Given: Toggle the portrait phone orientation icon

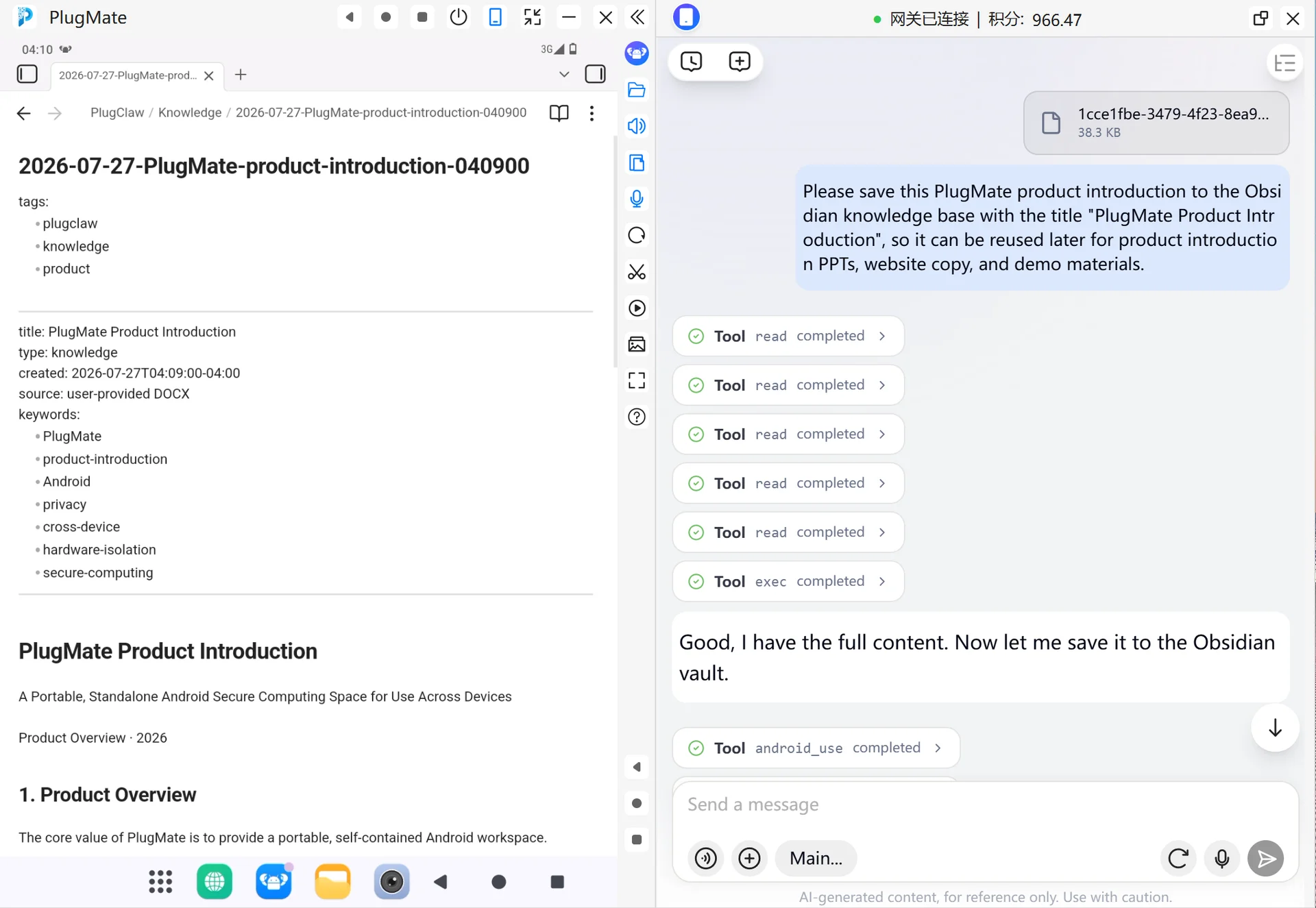Looking at the screenshot, I should (x=495, y=17).
